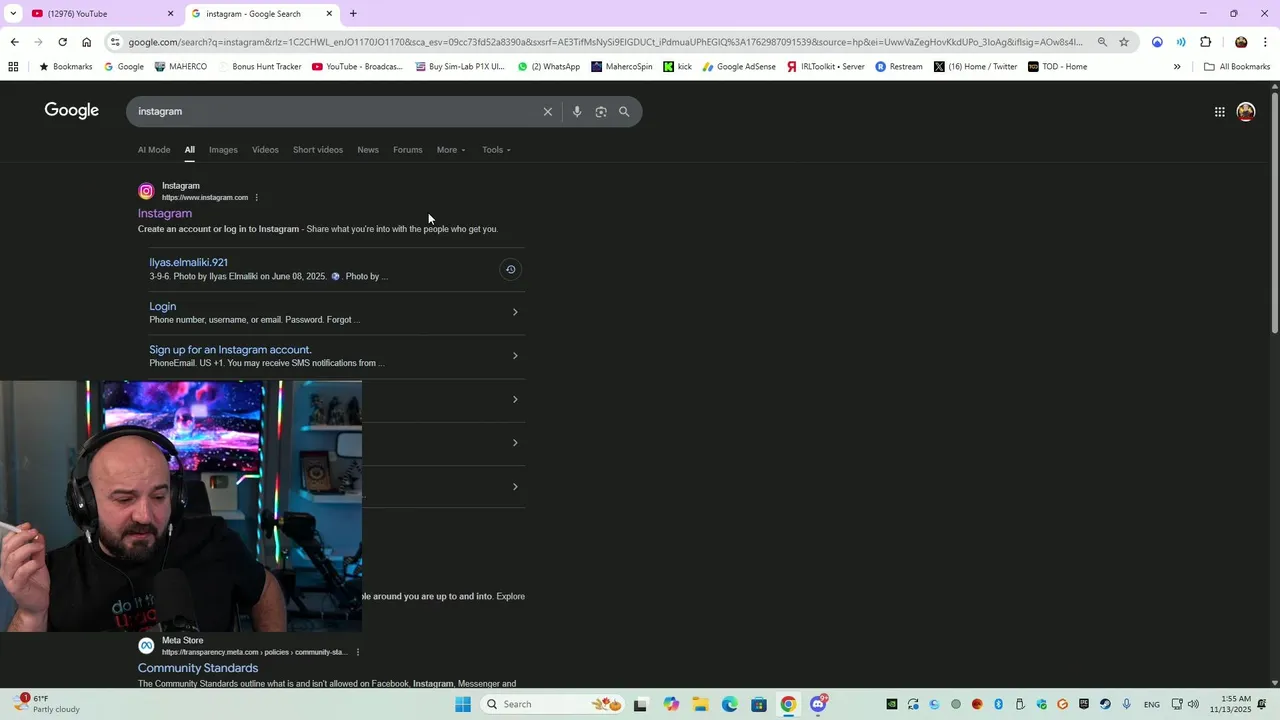Image resolution: width=1280 pixels, height=720 pixels.
Task: Open the Community Standards result
Action: pyautogui.click(x=198, y=668)
